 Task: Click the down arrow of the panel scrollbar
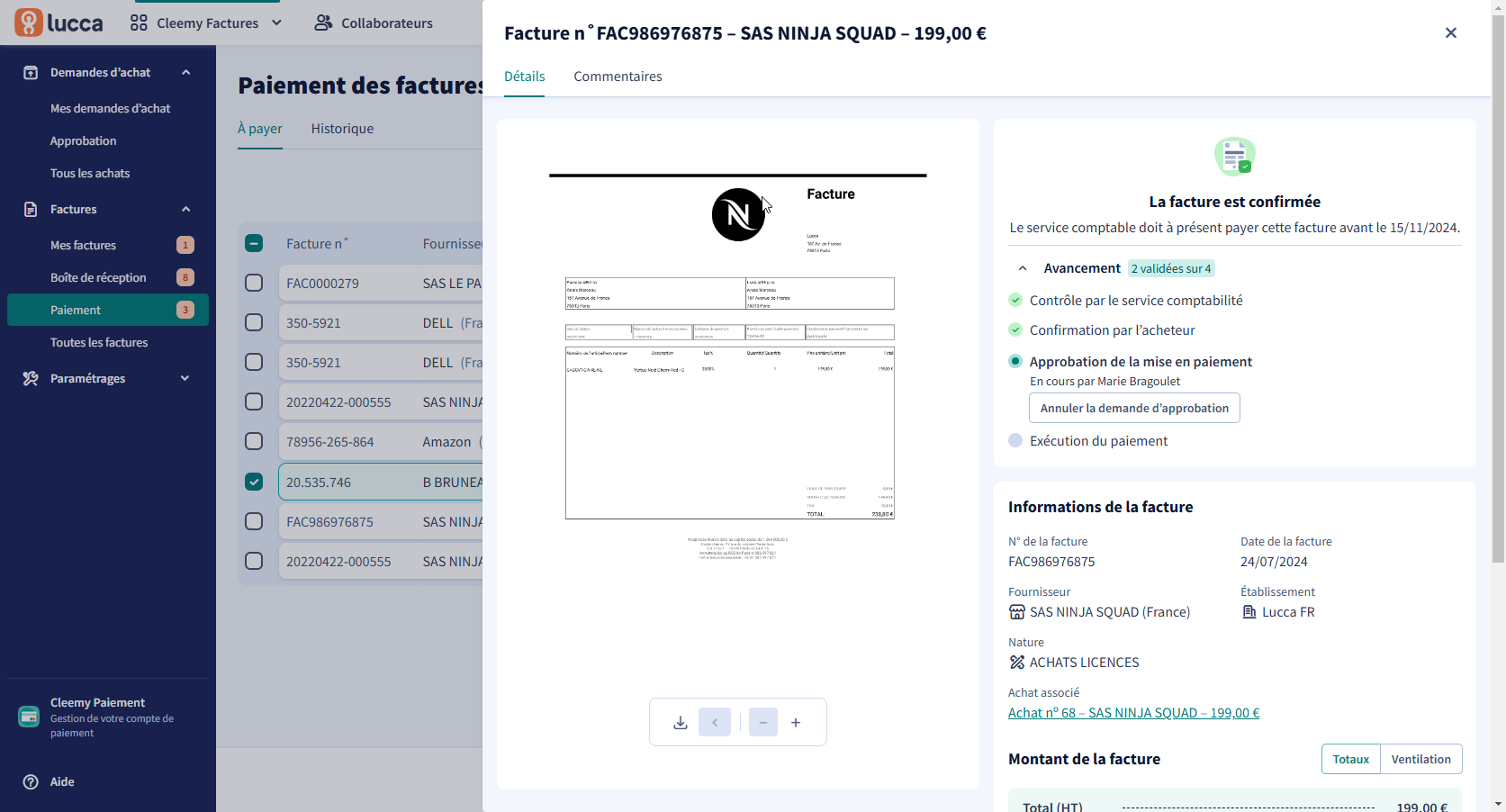click(1498, 804)
